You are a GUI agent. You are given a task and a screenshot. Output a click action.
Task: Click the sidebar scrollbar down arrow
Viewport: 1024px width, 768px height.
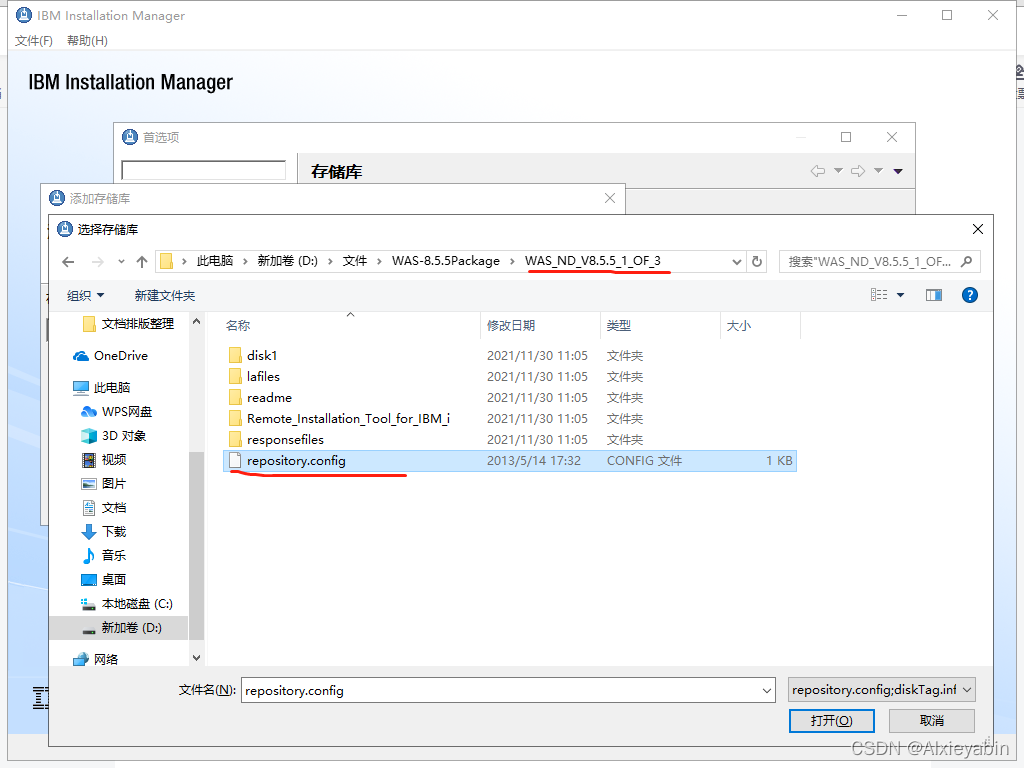196,656
